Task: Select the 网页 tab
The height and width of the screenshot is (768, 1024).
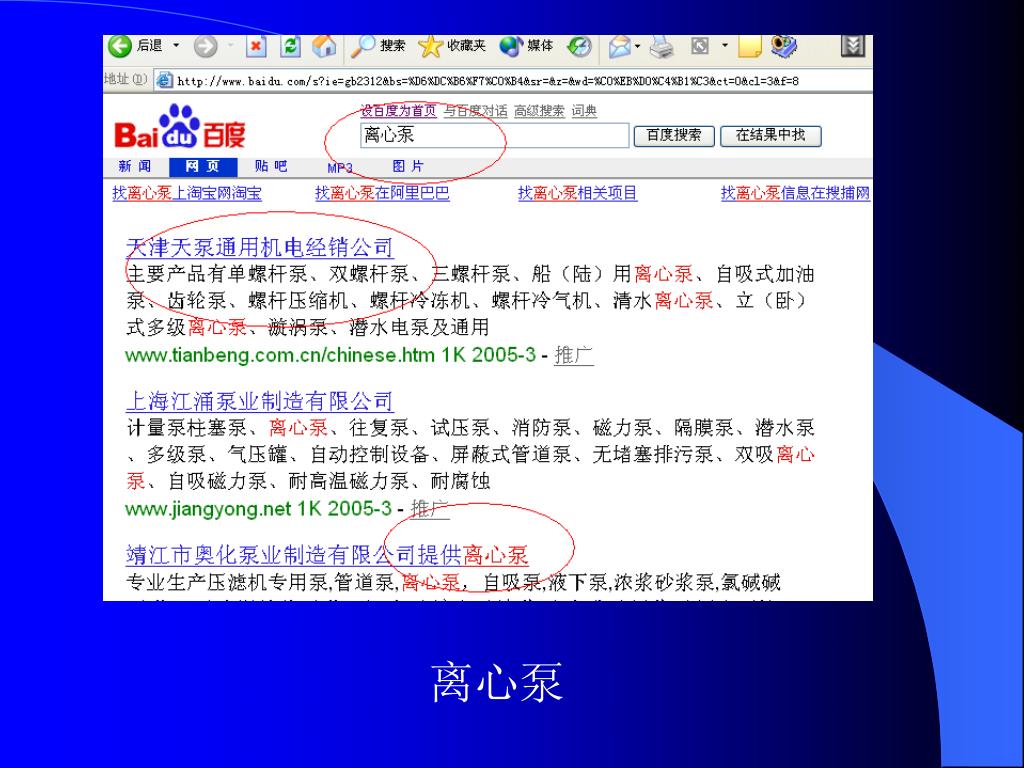Action: (x=202, y=167)
